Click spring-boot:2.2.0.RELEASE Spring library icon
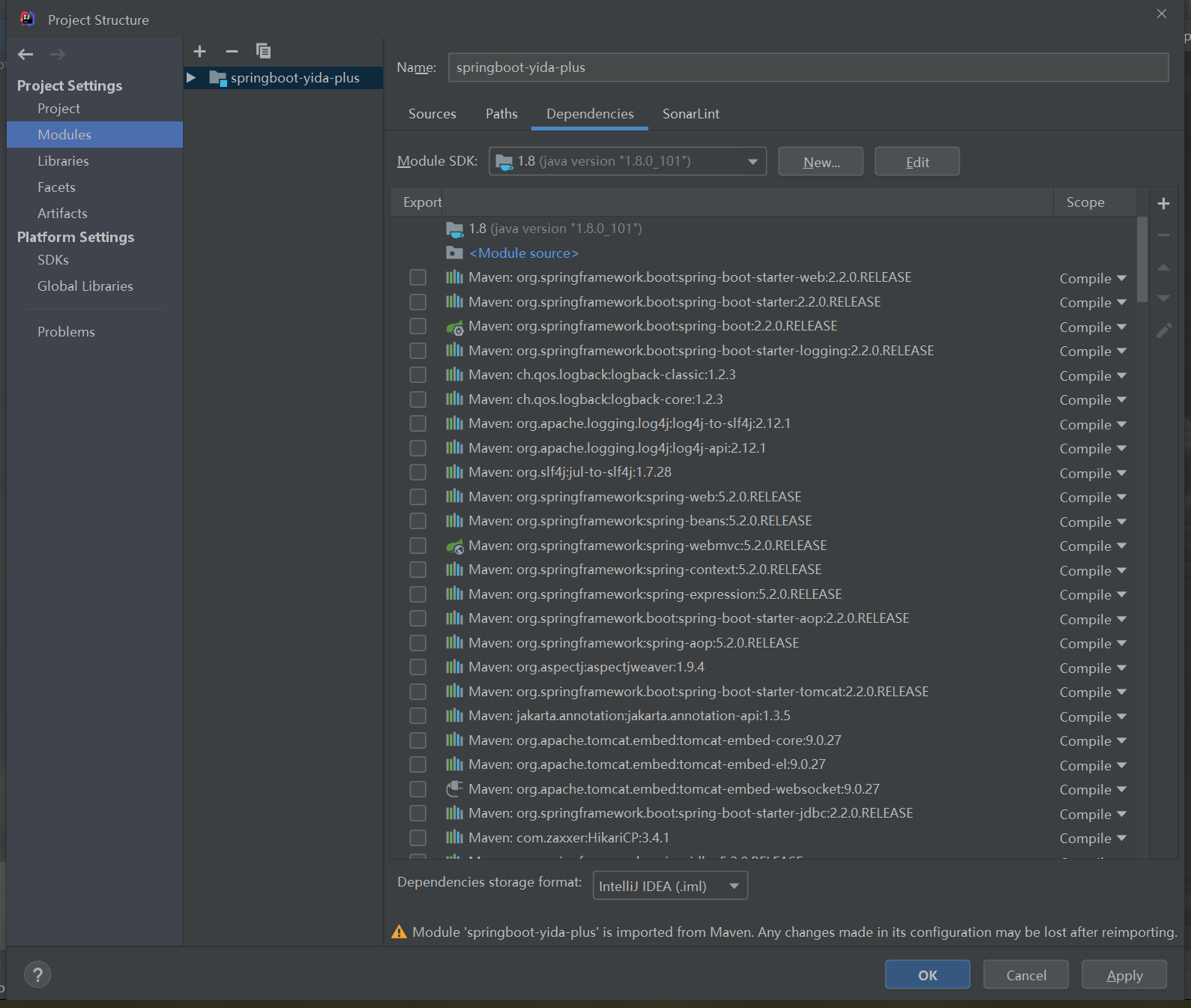This screenshot has width=1191, height=1008. pyautogui.click(x=454, y=327)
